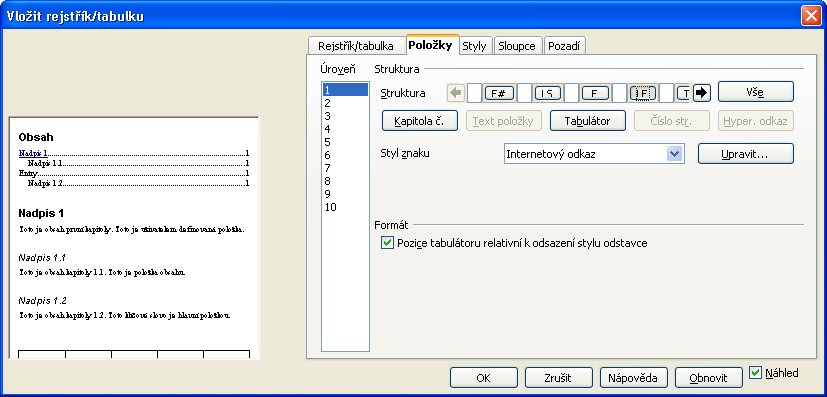Select level 10 in the Úroveň list
Screen dimensions: 827x397
[x=345, y=207]
